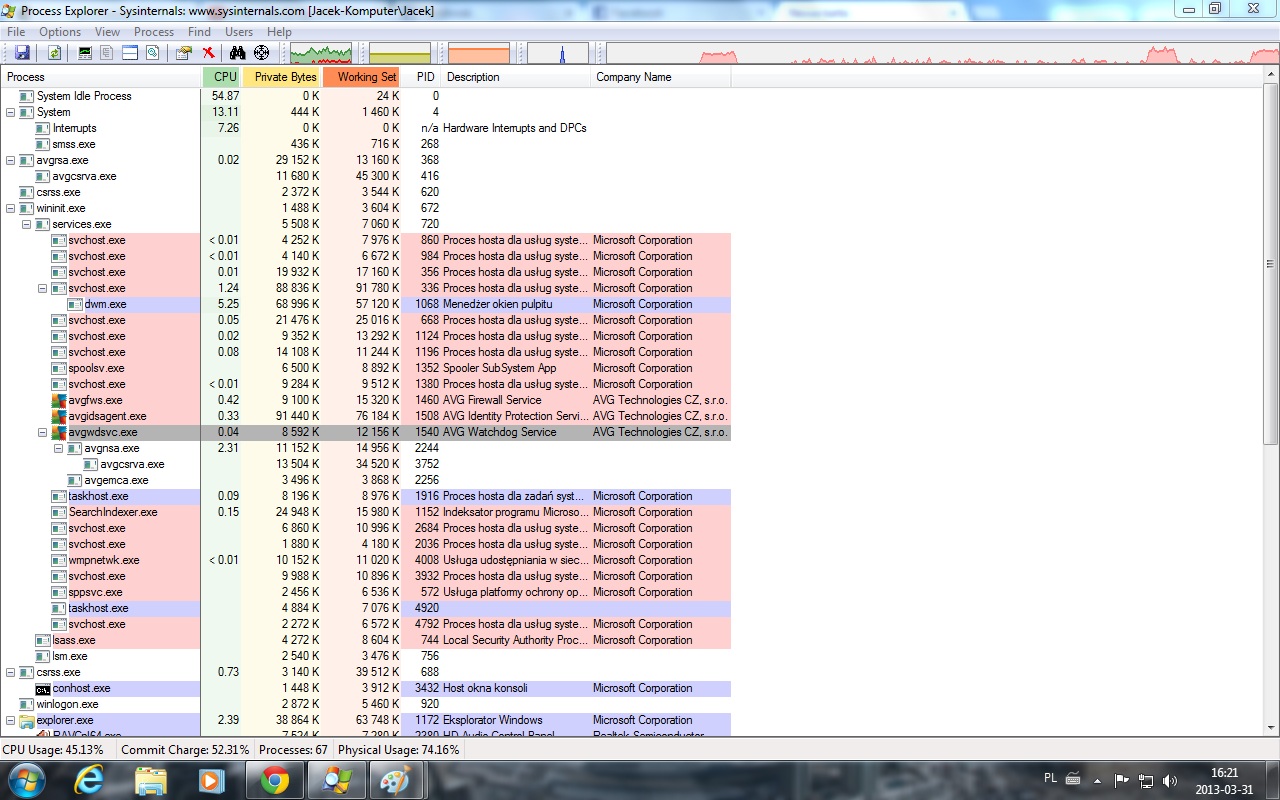Sort by the CPU column header
The image size is (1280, 800).
click(x=222, y=77)
